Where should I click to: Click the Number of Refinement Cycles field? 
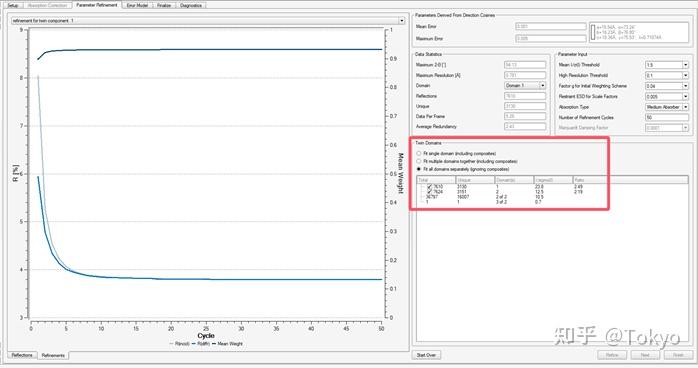pos(667,117)
